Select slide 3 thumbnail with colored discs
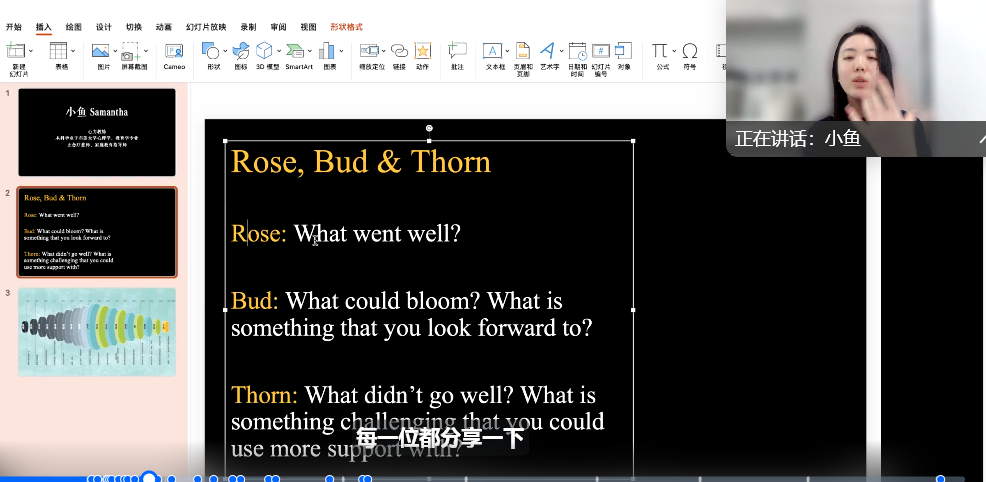This screenshot has height=482, width=986. point(97,332)
